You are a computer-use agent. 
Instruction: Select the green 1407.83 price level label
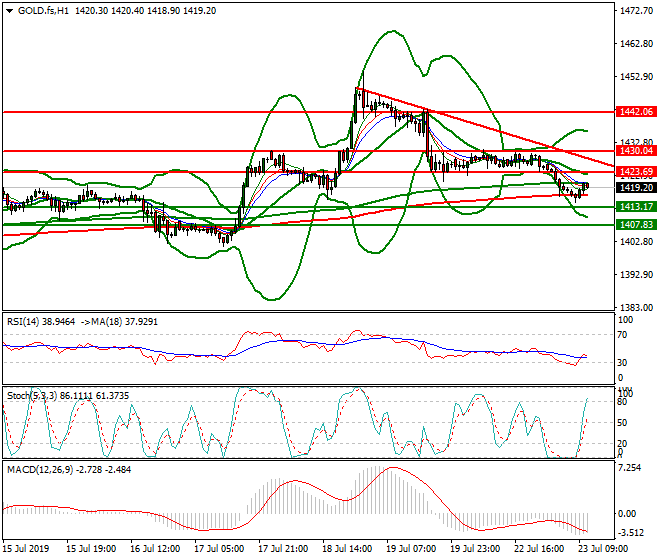point(635,224)
